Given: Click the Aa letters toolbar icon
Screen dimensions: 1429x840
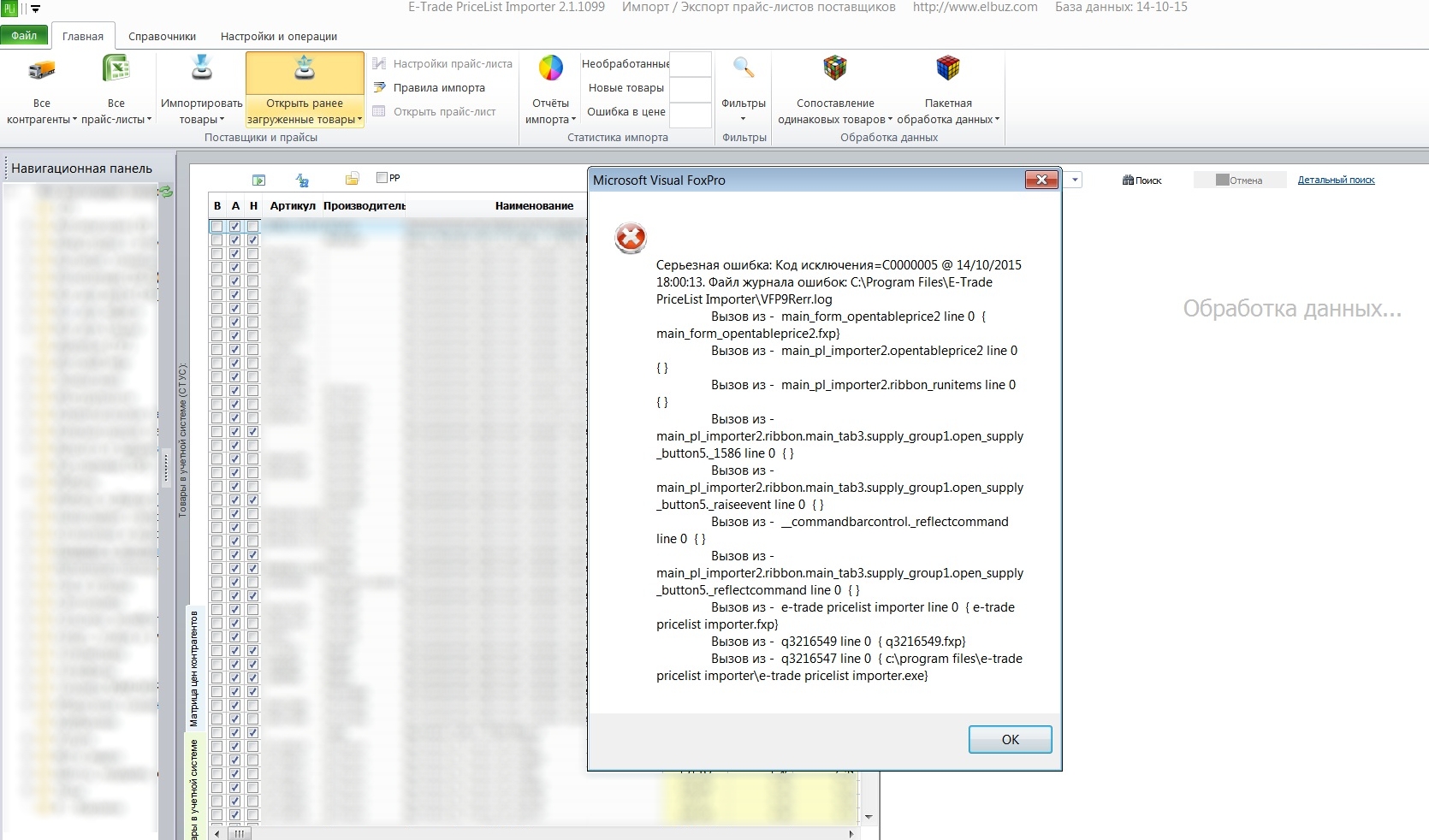Looking at the screenshot, I should [302, 180].
